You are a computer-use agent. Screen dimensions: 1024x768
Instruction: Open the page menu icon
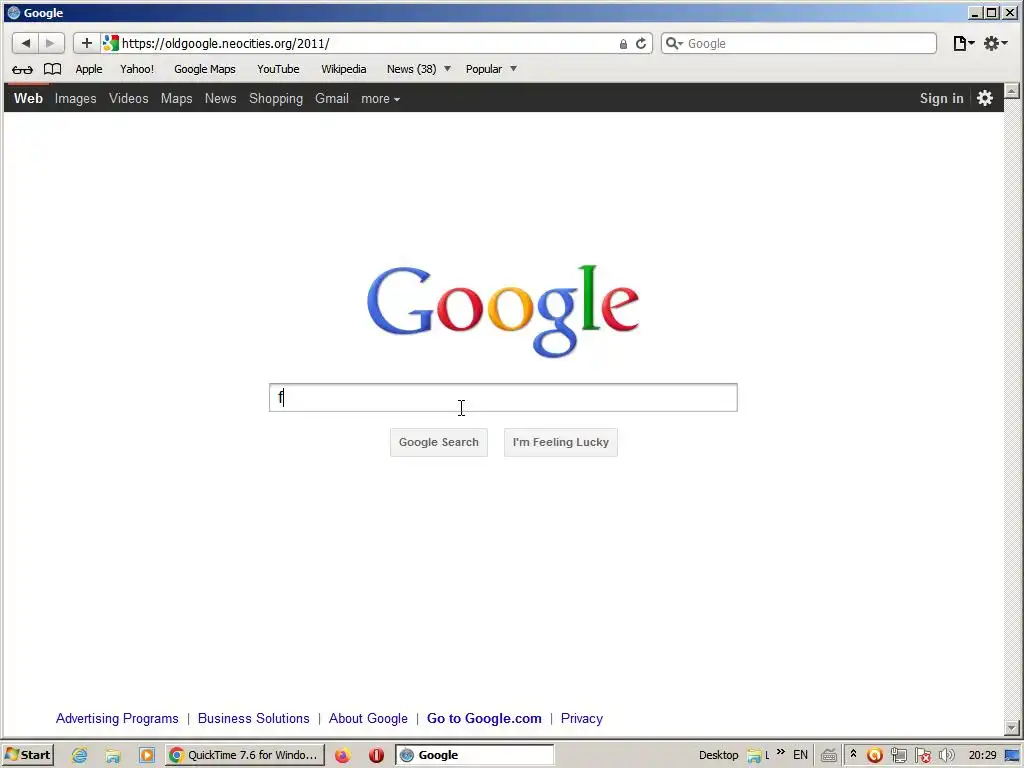(x=963, y=43)
